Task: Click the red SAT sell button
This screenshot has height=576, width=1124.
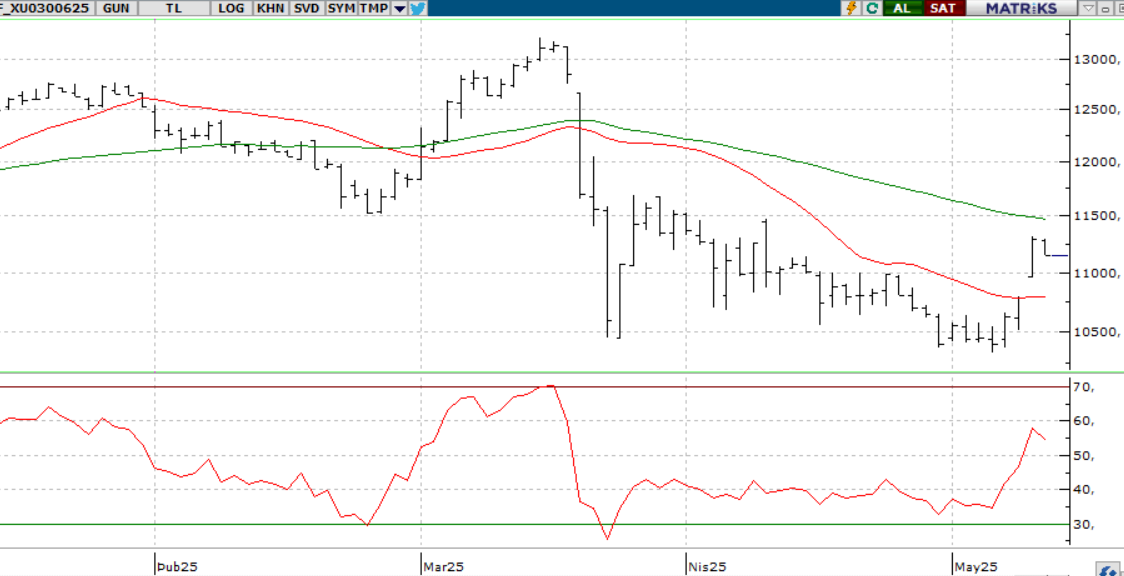Action: tap(943, 9)
